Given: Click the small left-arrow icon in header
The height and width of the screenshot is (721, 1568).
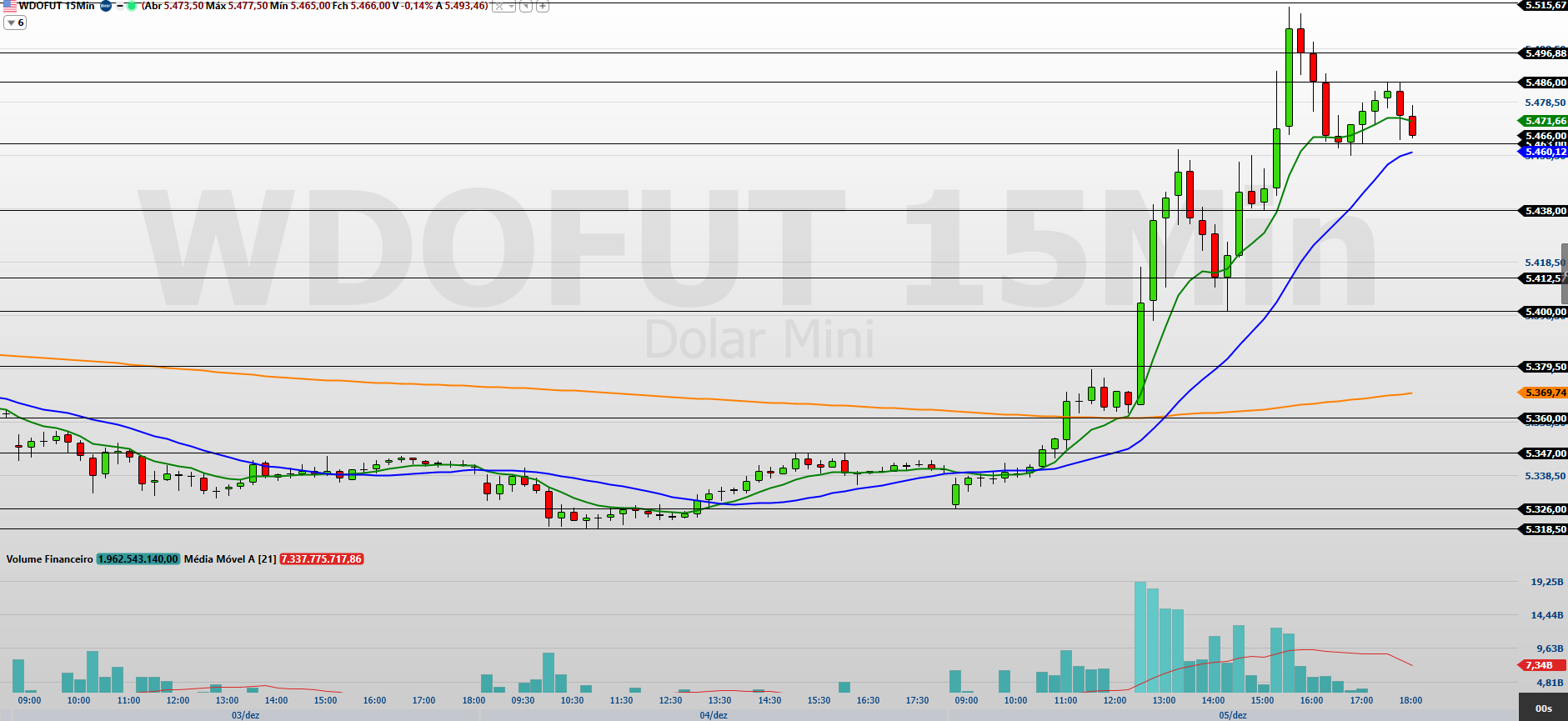Looking at the screenshot, I should [526, 6].
